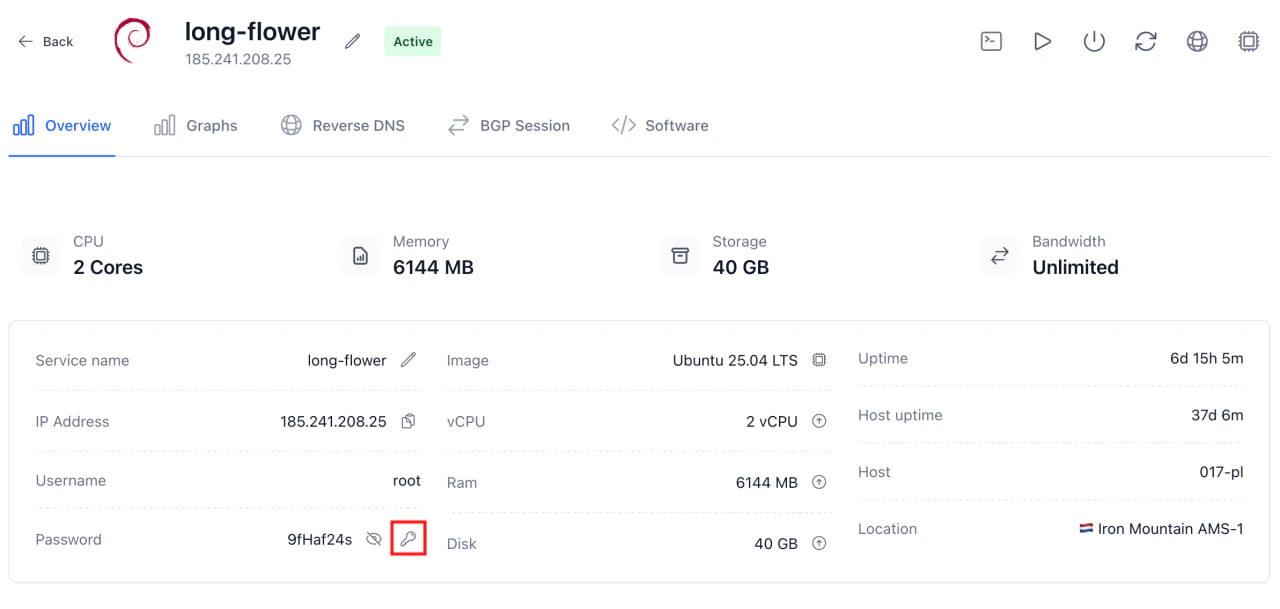The height and width of the screenshot is (609, 1280).
Task: Click the Service name value long-flower
Action: (347, 360)
